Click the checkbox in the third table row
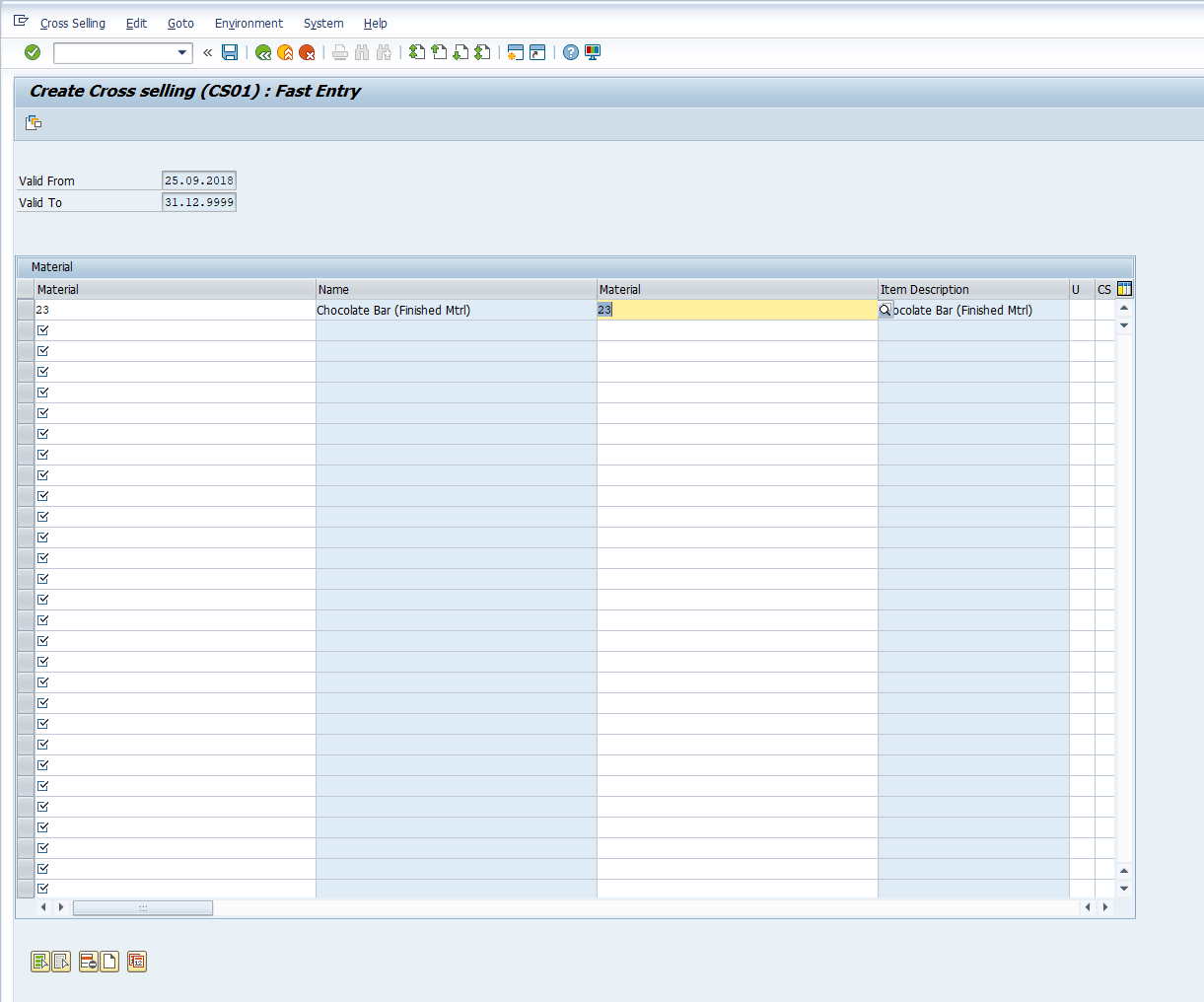Viewport: 1204px width, 1002px height. pyautogui.click(x=43, y=351)
